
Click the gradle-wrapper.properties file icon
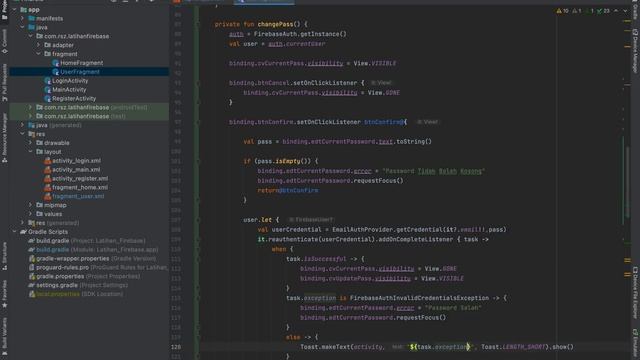(31, 258)
